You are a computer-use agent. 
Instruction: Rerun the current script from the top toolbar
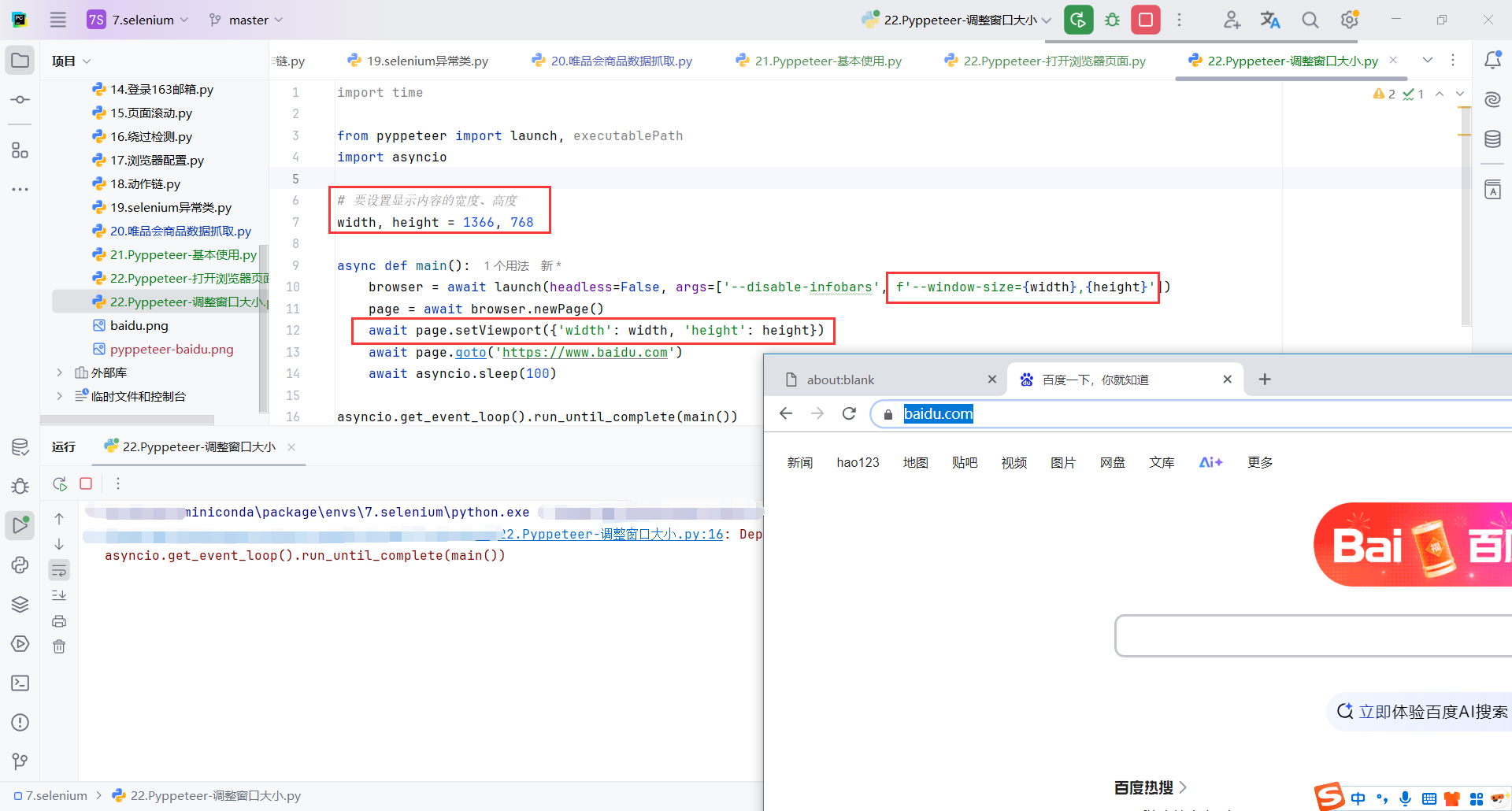point(1079,20)
